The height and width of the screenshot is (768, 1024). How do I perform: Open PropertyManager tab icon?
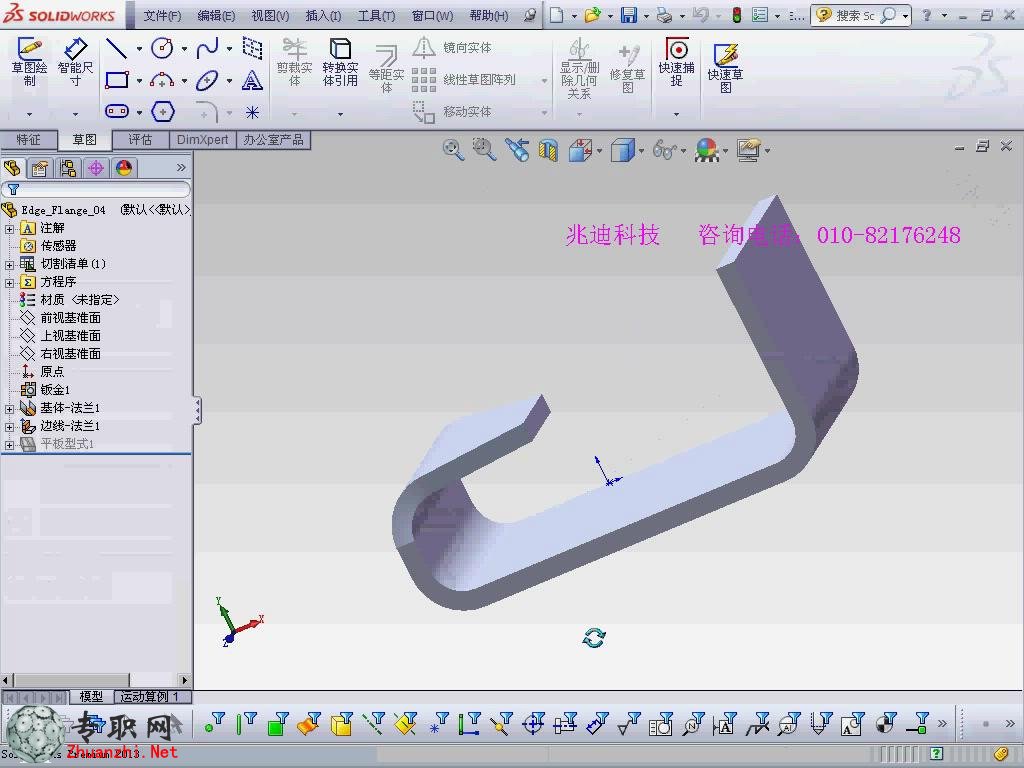(x=40, y=168)
